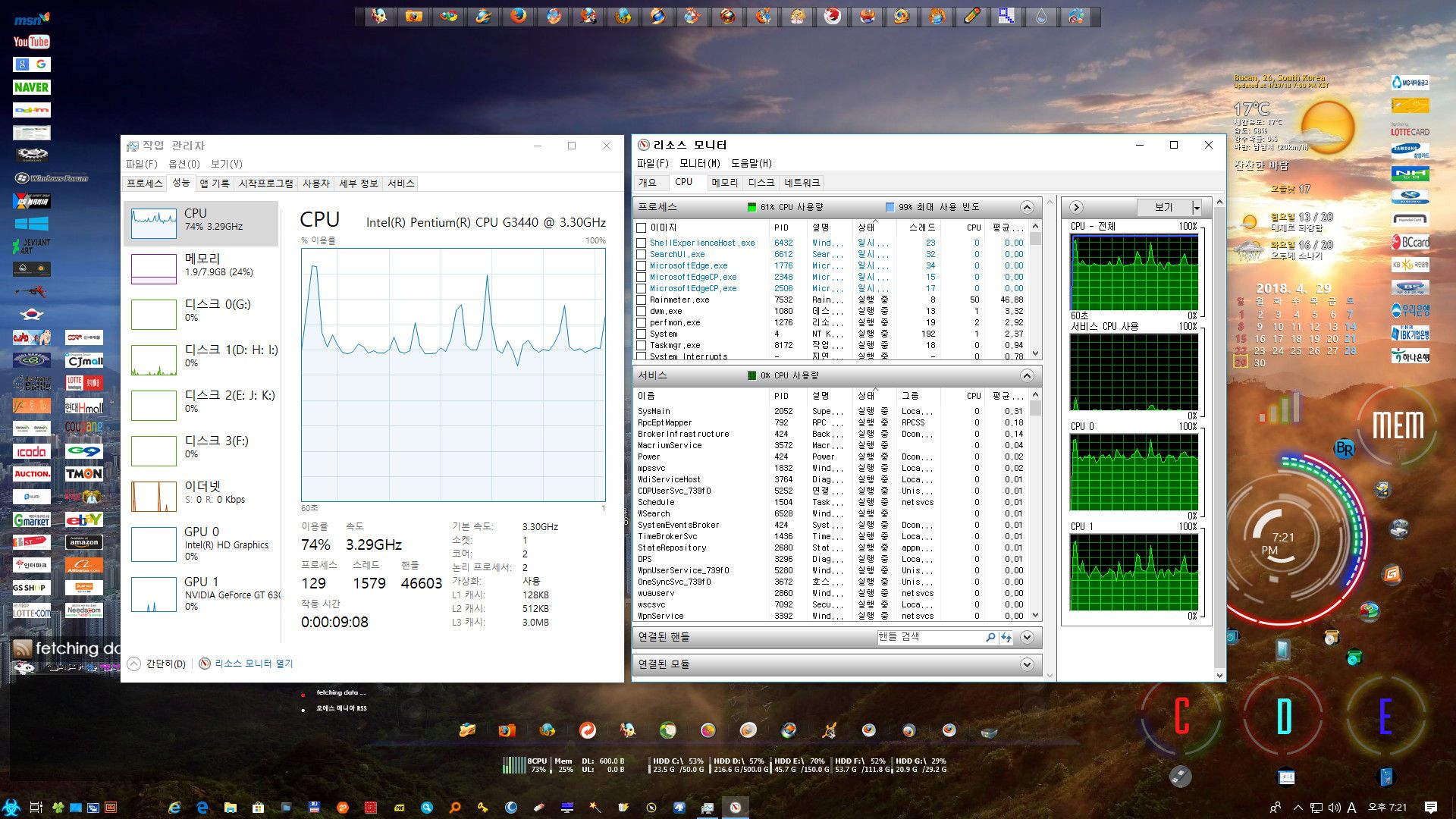Viewport: 1456px width, 819px height.
Task: Open Microsoft Edge from the taskbar
Action: point(202,808)
